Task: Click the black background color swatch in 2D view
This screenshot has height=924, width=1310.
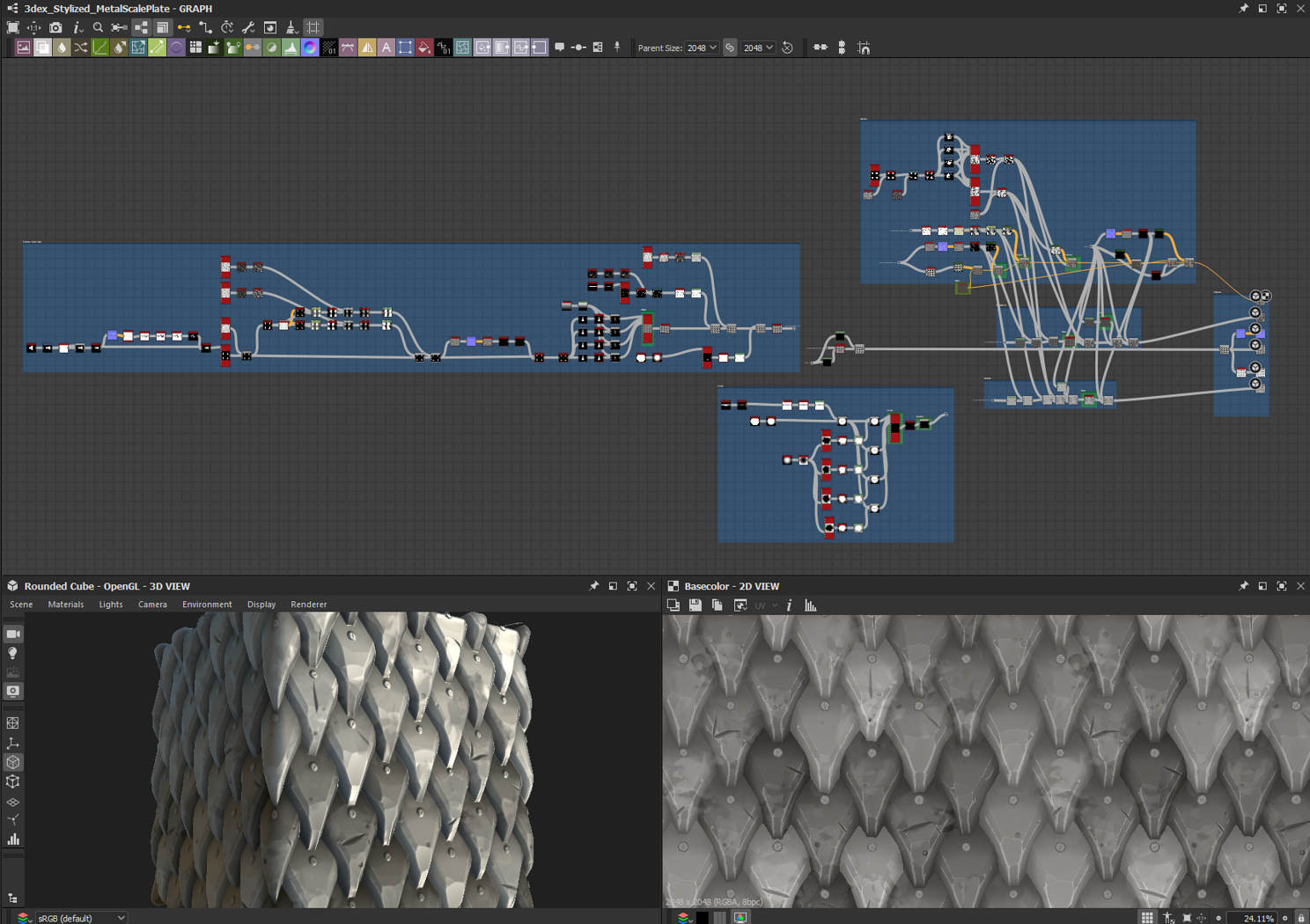Action: pyautogui.click(x=703, y=918)
